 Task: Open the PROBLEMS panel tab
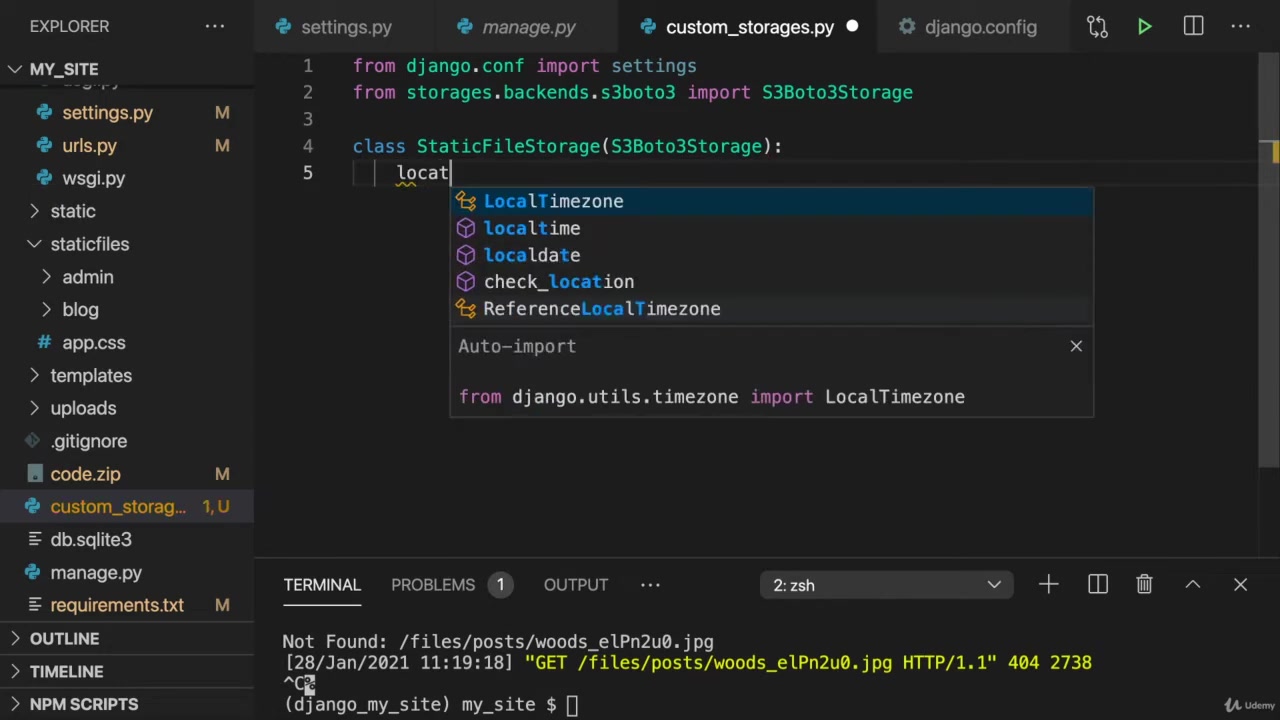pos(433,585)
